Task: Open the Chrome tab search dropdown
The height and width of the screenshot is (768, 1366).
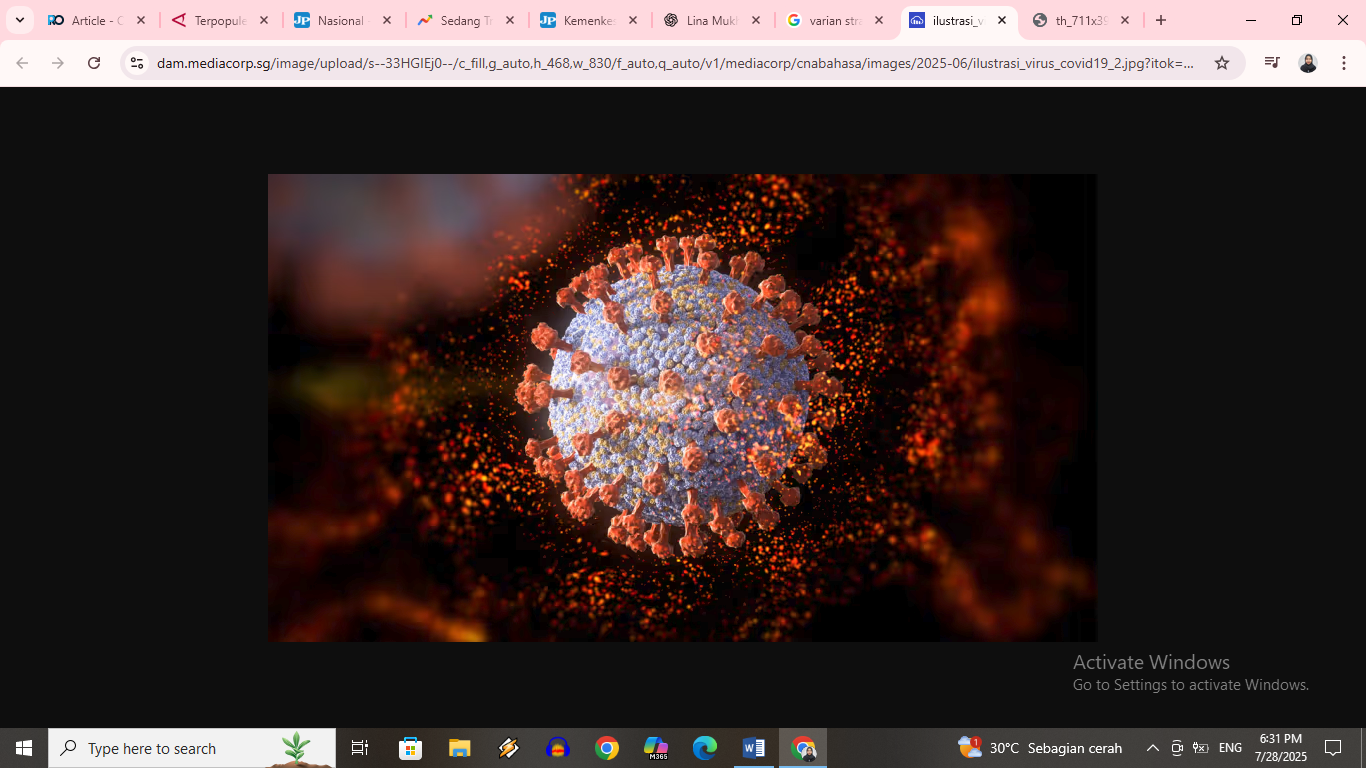Action: click(x=20, y=20)
